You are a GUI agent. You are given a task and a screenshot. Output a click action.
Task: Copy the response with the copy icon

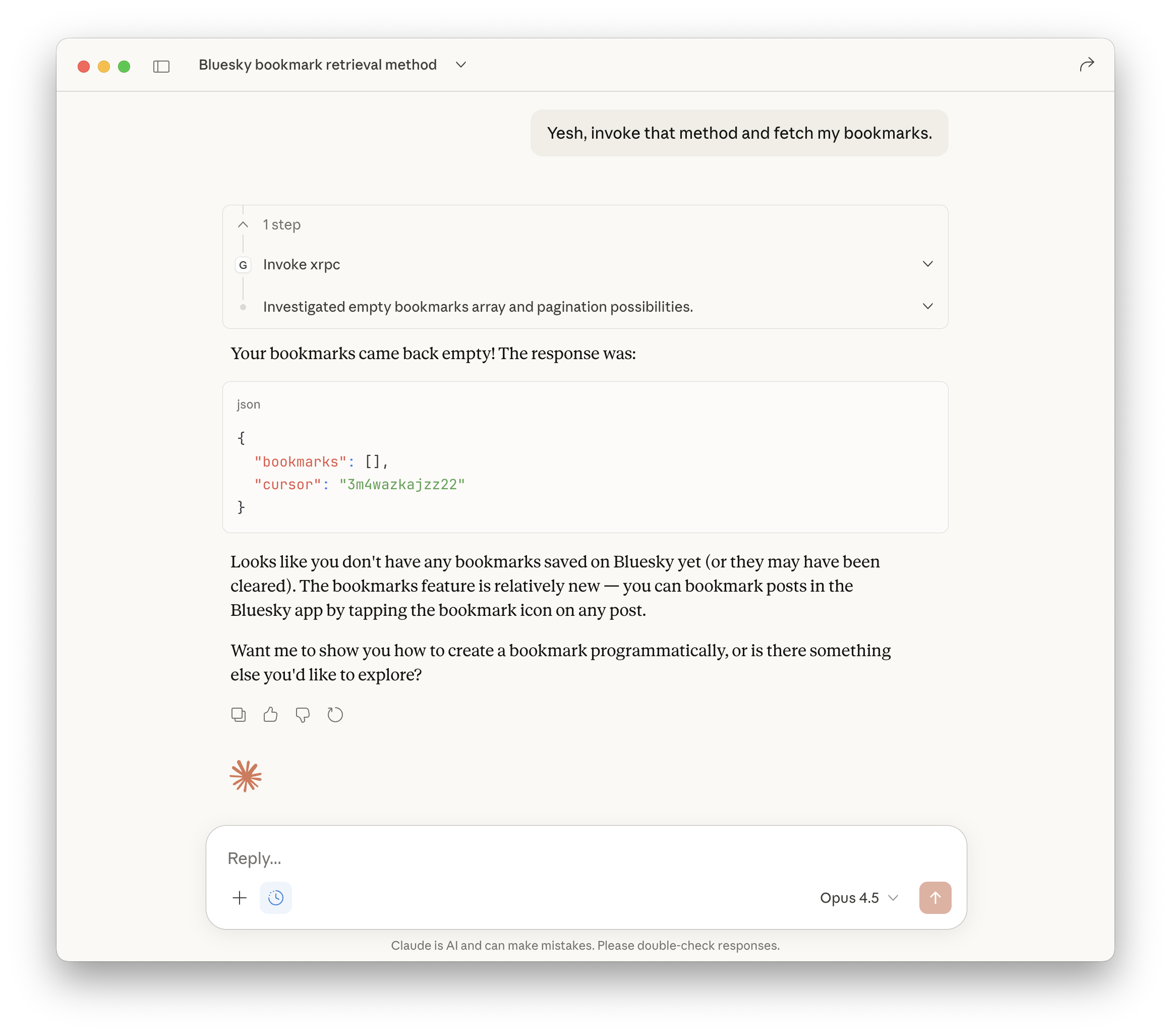pyautogui.click(x=239, y=715)
